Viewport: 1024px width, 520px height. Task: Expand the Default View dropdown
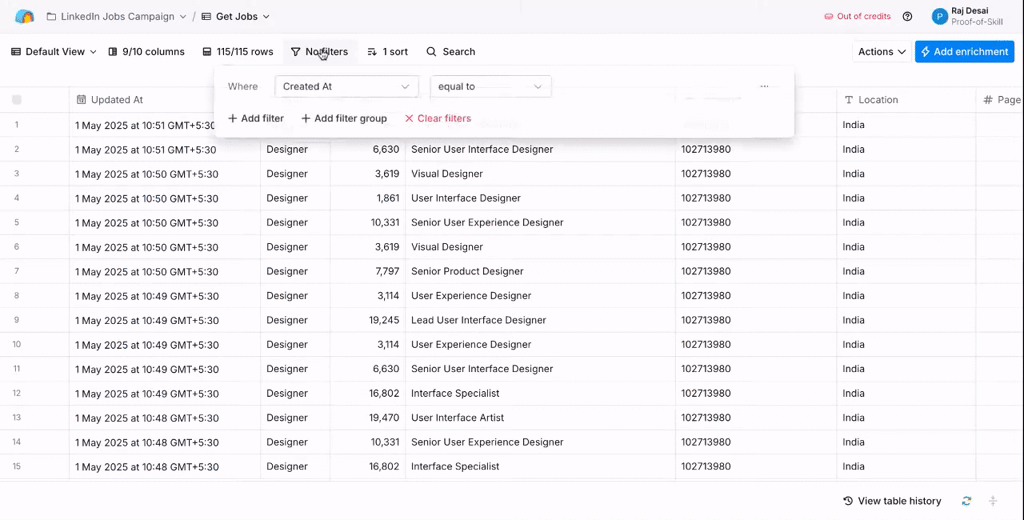point(54,52)
